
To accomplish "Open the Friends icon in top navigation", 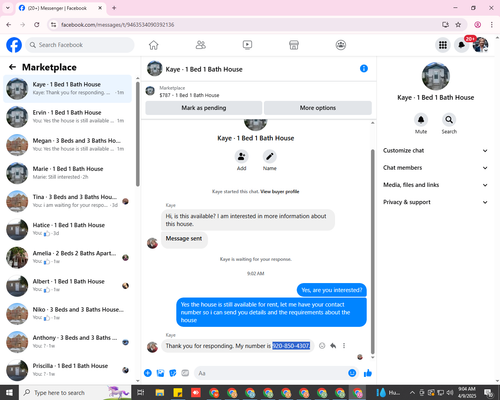I will (201, 45).
